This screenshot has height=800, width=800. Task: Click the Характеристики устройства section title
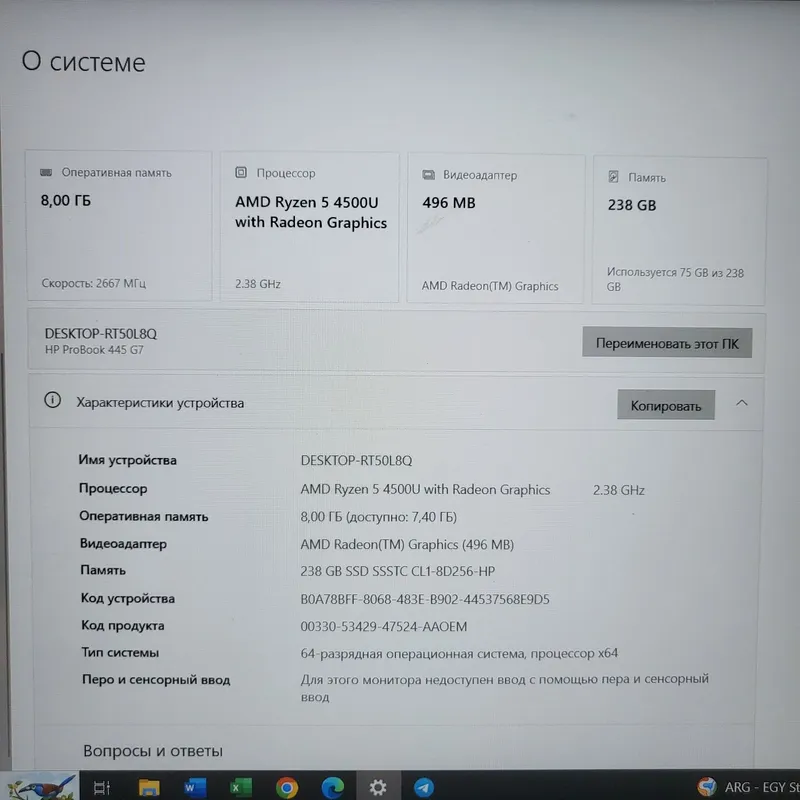click(160, 403)
